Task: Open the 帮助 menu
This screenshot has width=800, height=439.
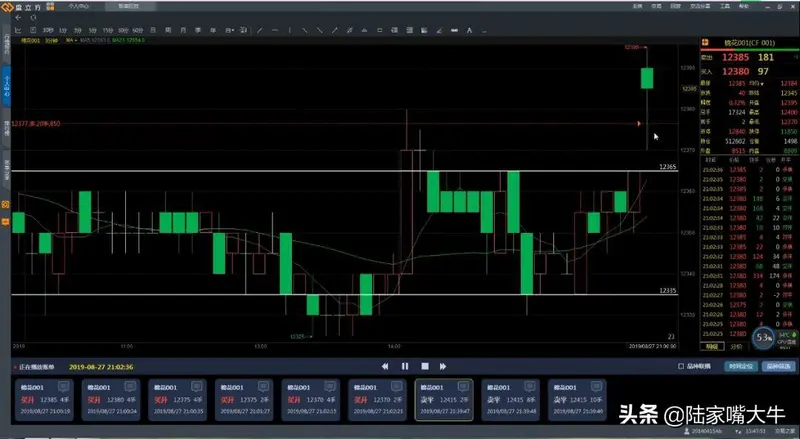Action: [x=743, y=6]
